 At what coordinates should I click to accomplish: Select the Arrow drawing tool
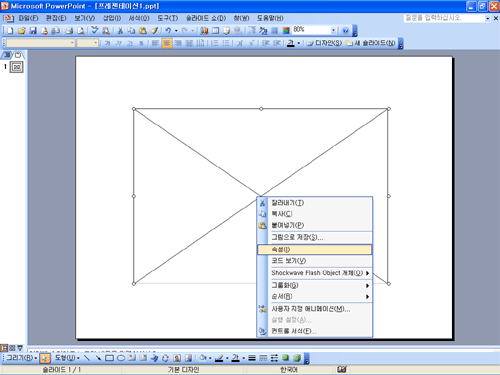pos(98,358)
